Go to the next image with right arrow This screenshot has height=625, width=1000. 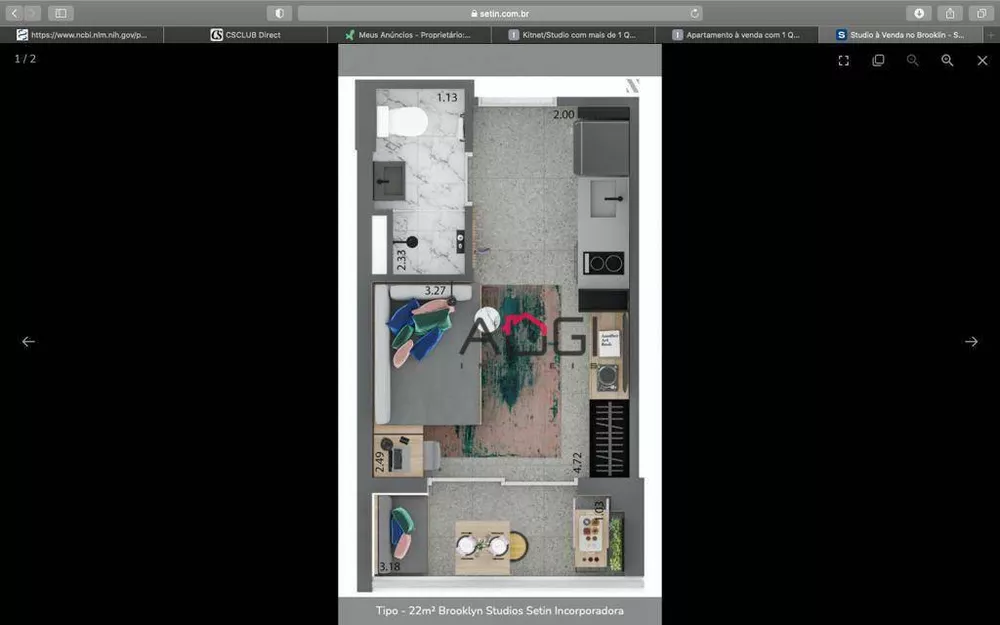point(971,342)
